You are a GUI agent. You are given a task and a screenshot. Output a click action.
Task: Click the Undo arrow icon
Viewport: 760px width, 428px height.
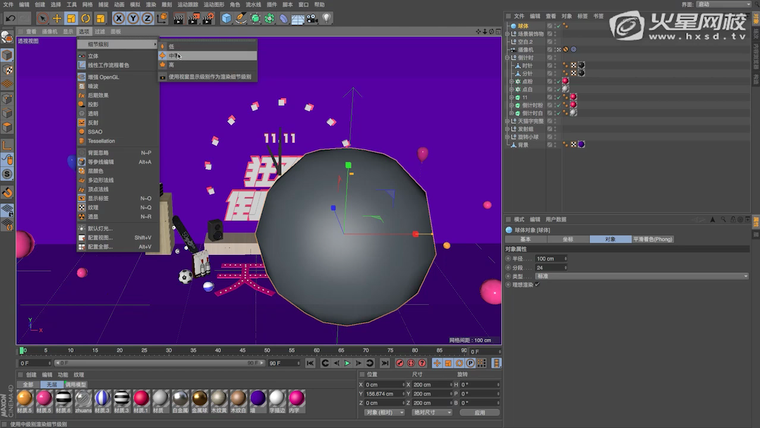(x=10, y=18)
